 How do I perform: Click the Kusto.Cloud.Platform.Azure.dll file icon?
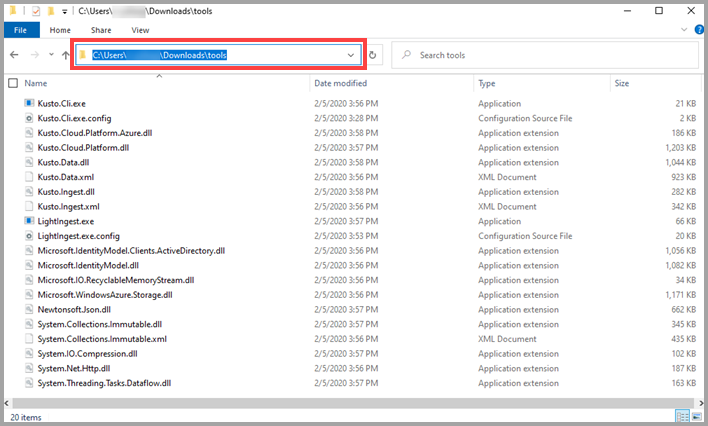(29, 133)
